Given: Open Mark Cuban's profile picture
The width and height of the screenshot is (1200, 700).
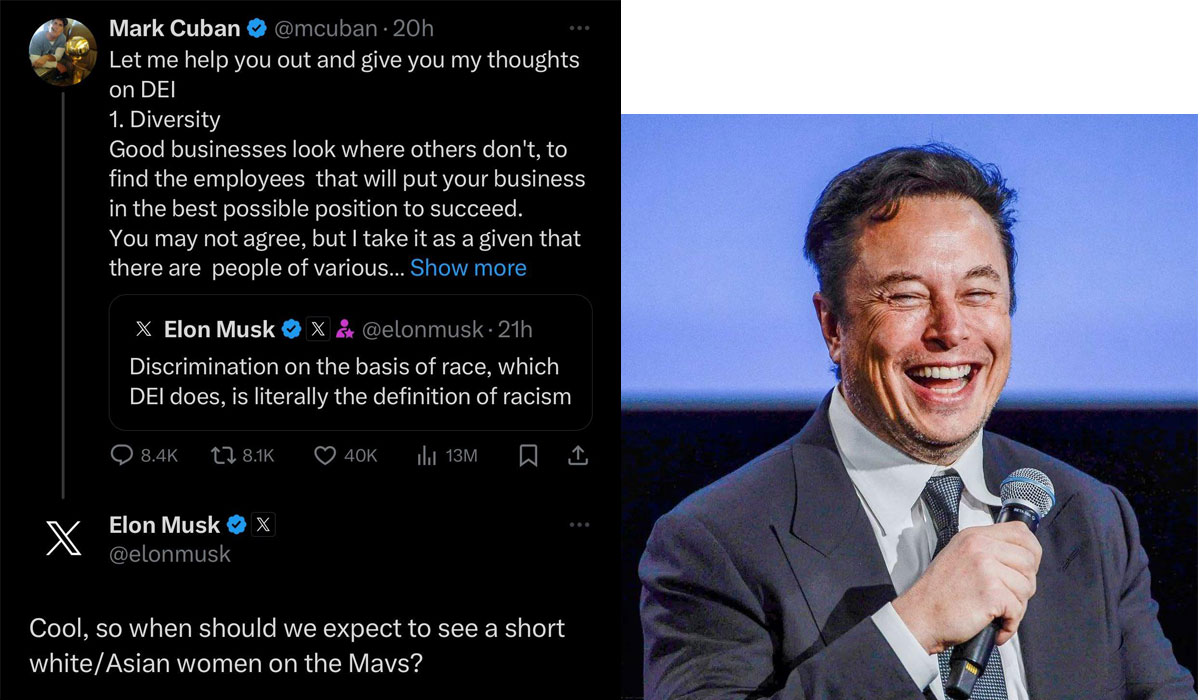Looking at the screenshot, I should coord(64,52).
